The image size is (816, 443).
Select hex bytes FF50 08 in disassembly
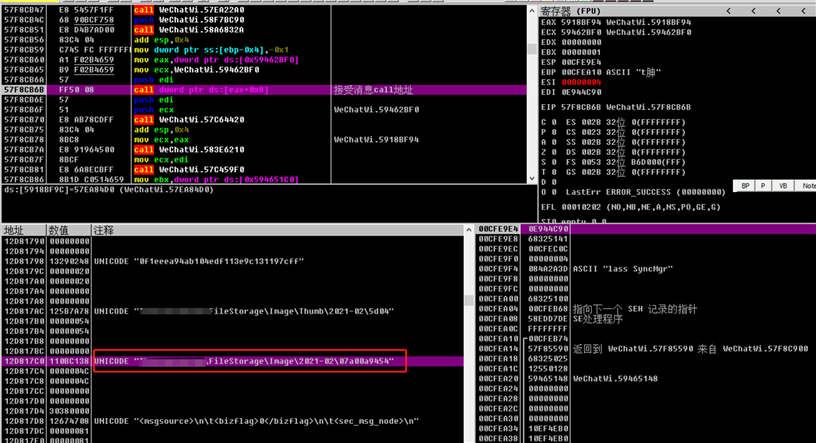[76, 90]
